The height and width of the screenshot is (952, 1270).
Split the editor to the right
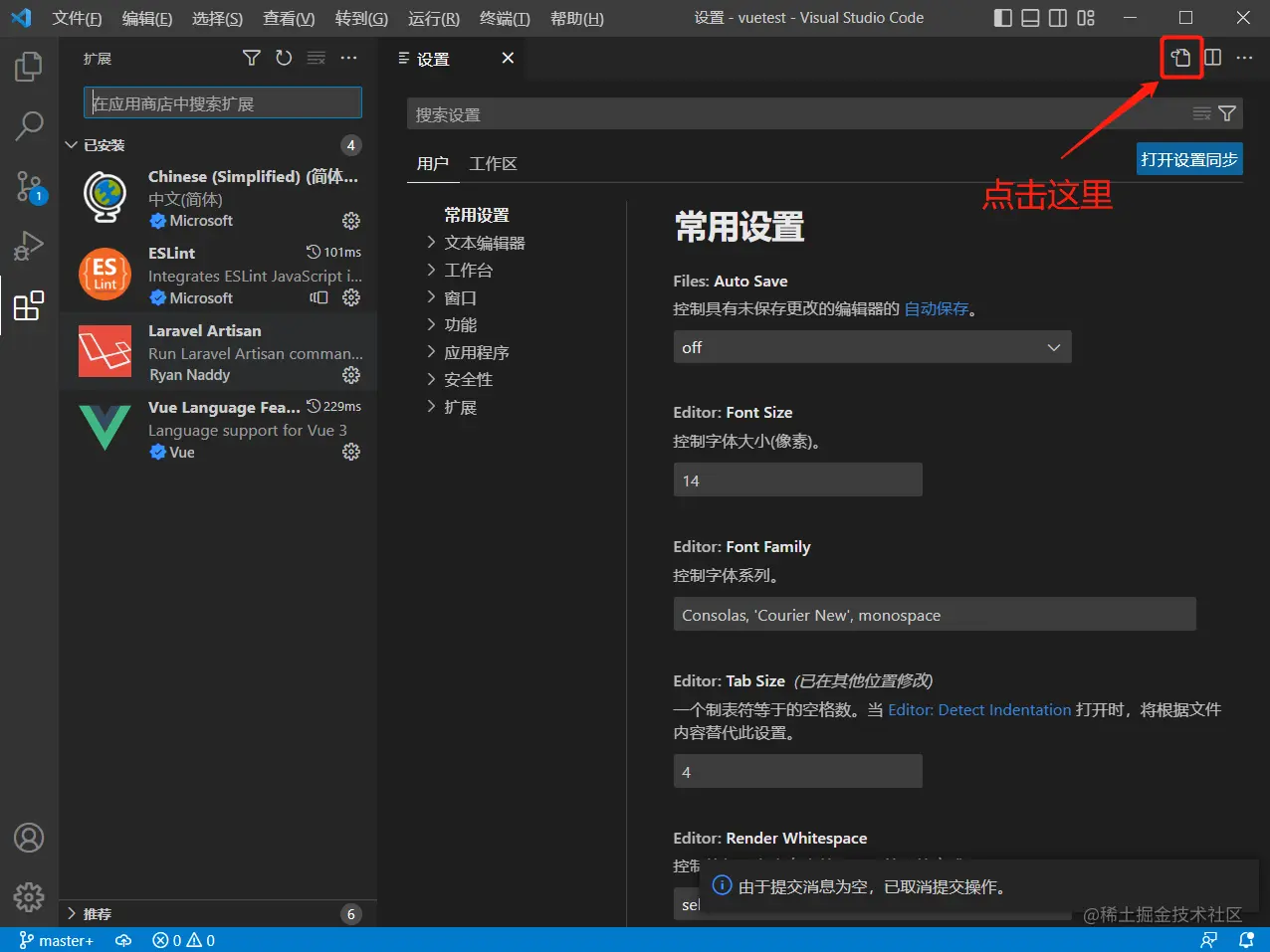1213,58
